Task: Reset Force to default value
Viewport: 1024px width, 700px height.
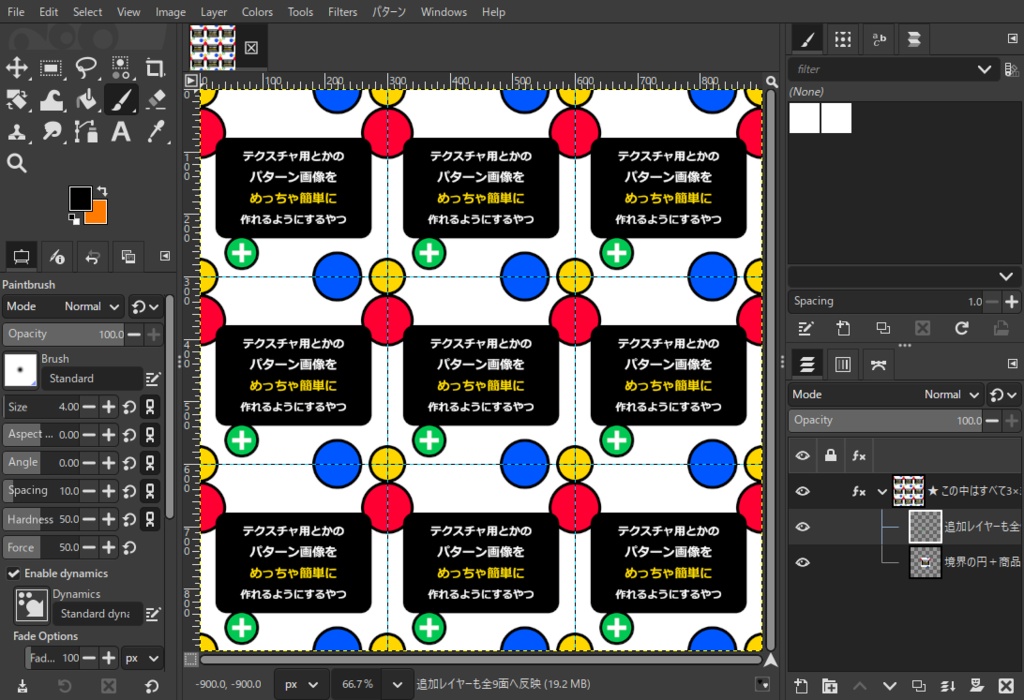Action: [x=129, y=548]
